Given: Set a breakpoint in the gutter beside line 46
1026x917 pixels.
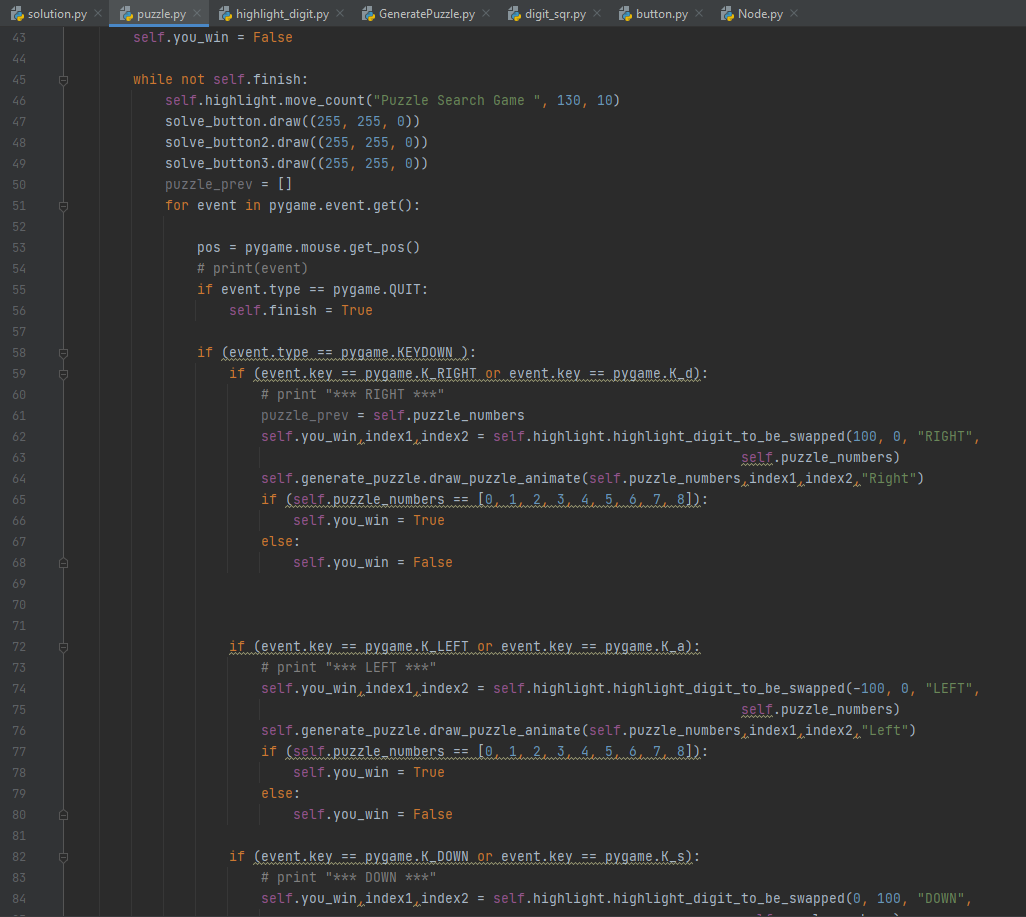Looking at the screenshot, I should pos(43,100).
